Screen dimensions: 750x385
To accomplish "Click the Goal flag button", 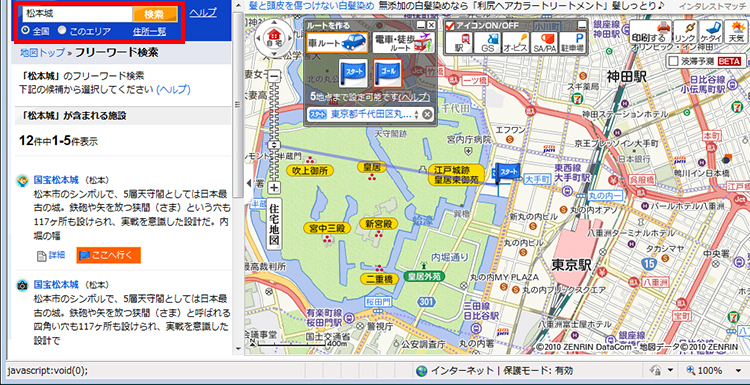I will tap(387, 73).
